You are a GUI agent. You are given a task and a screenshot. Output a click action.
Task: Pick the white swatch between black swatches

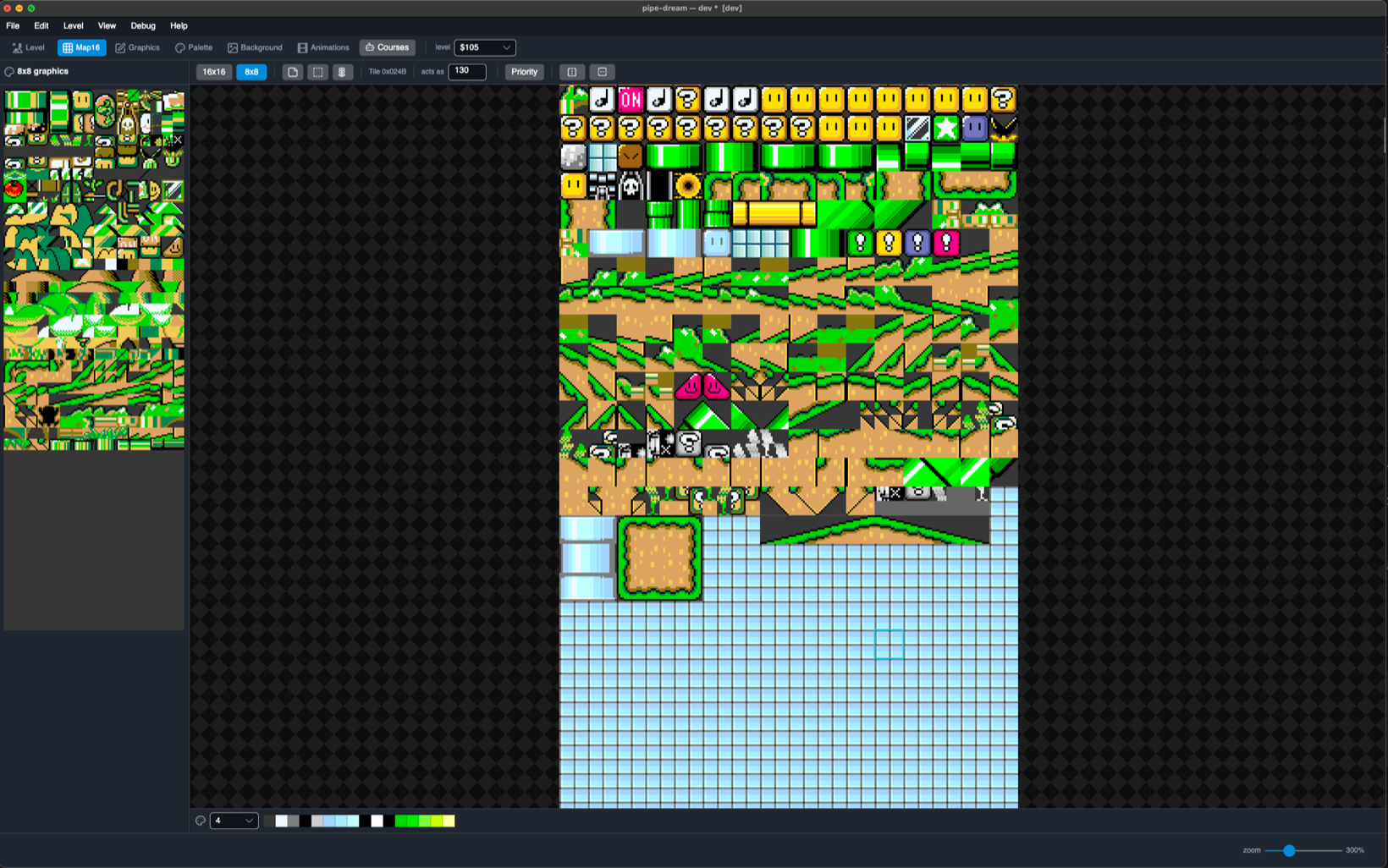377,821
